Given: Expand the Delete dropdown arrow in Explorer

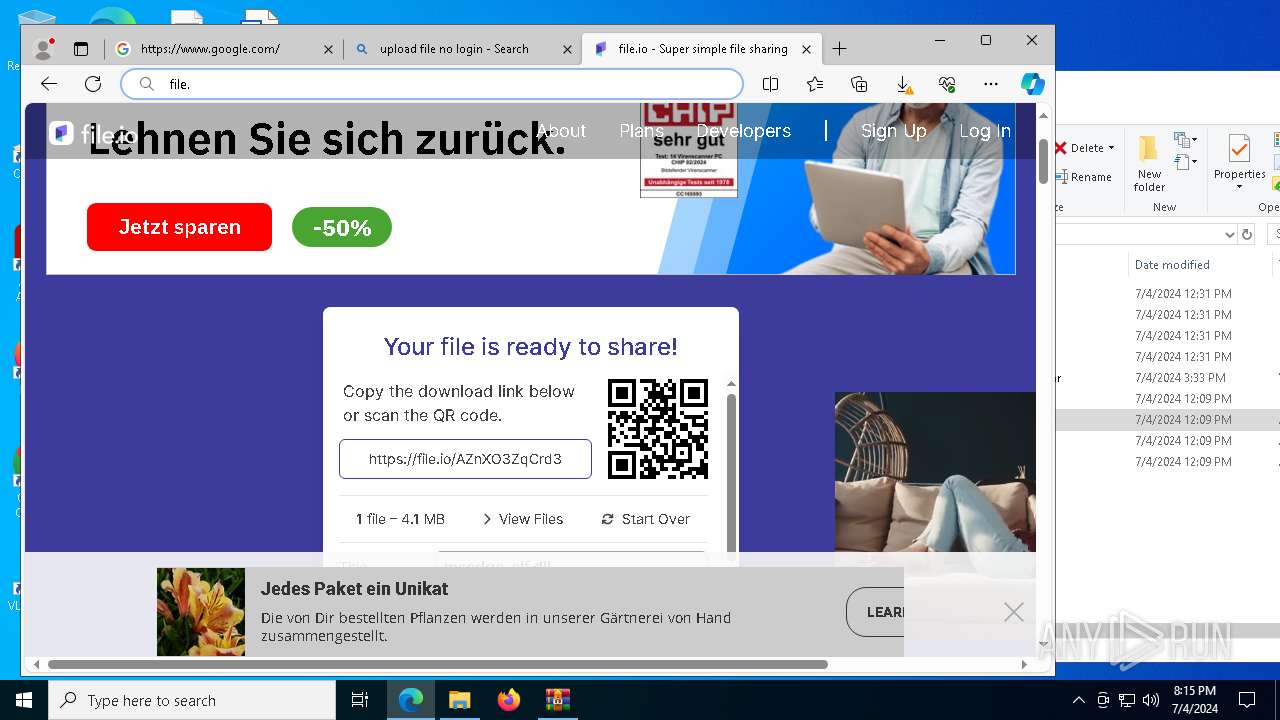Looking at the screenshot, I should [x=1111, y=148].
